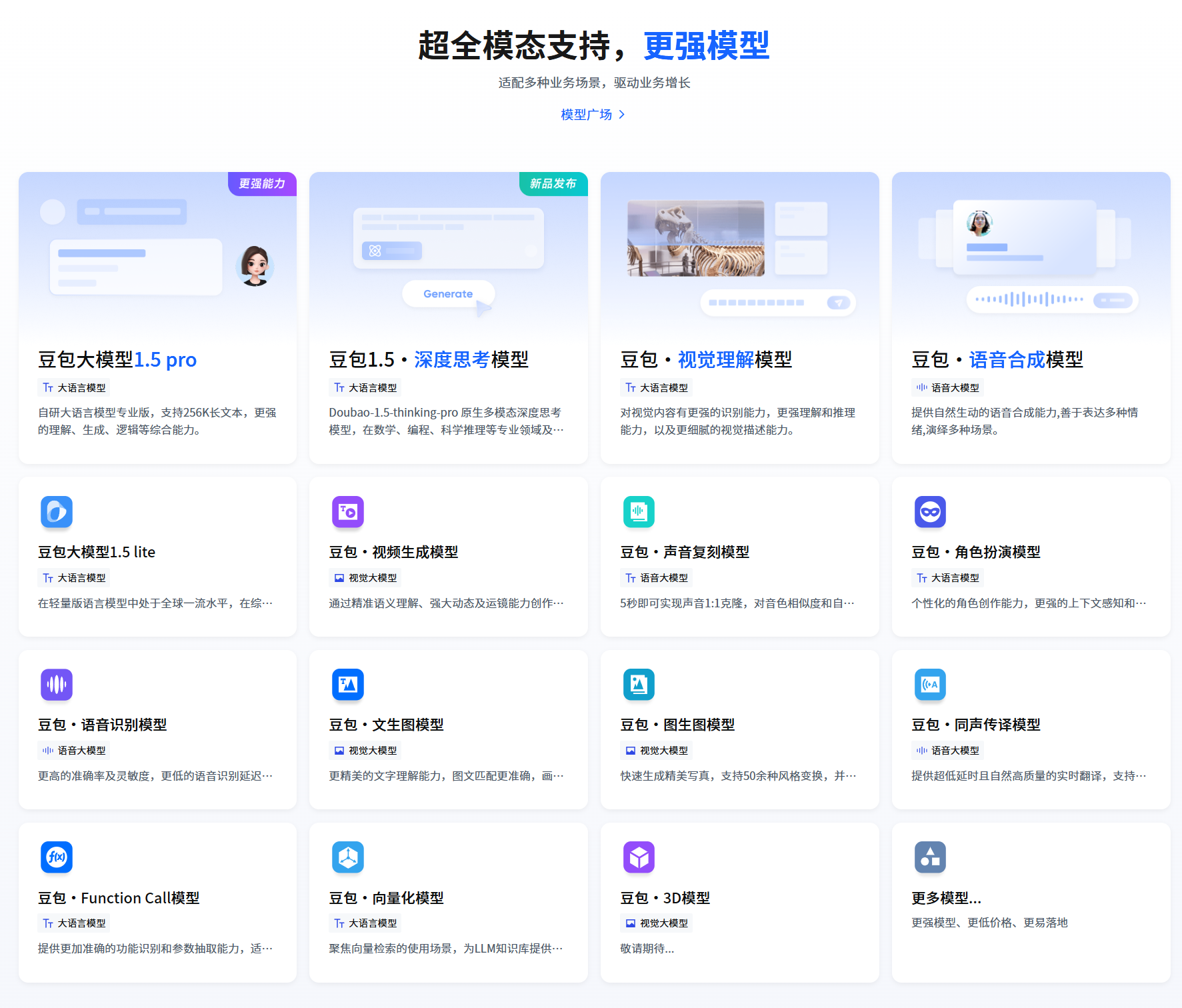Click the 更强能力 badge
The image size is (1182, 1008).
262,183
